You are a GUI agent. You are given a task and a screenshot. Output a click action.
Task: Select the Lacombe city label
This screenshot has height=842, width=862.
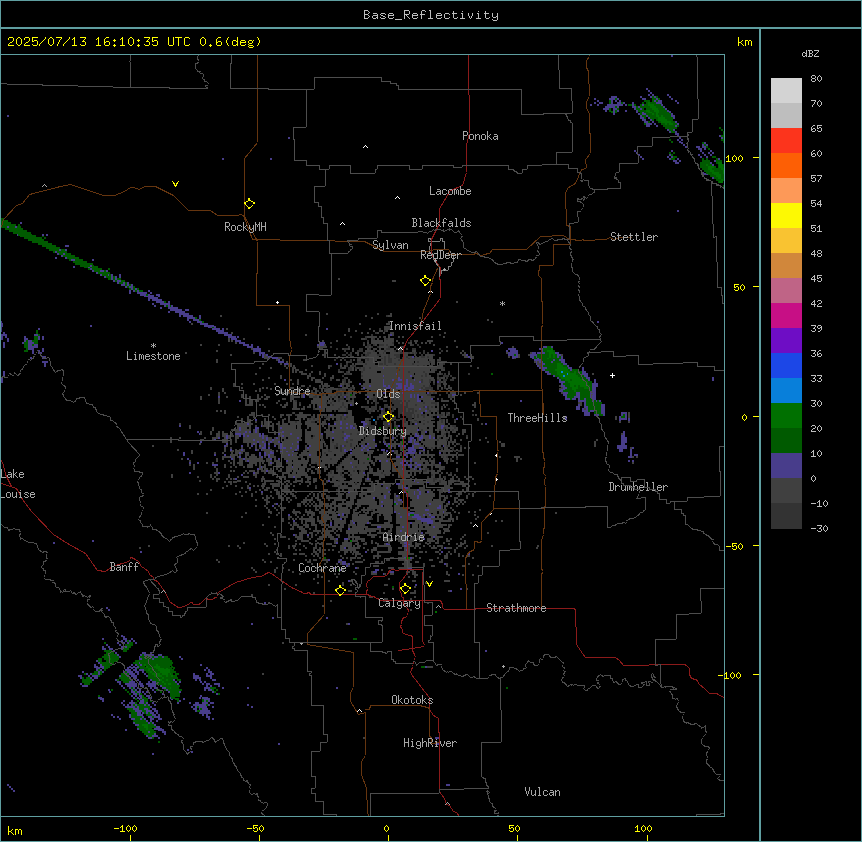coord(450,191)
